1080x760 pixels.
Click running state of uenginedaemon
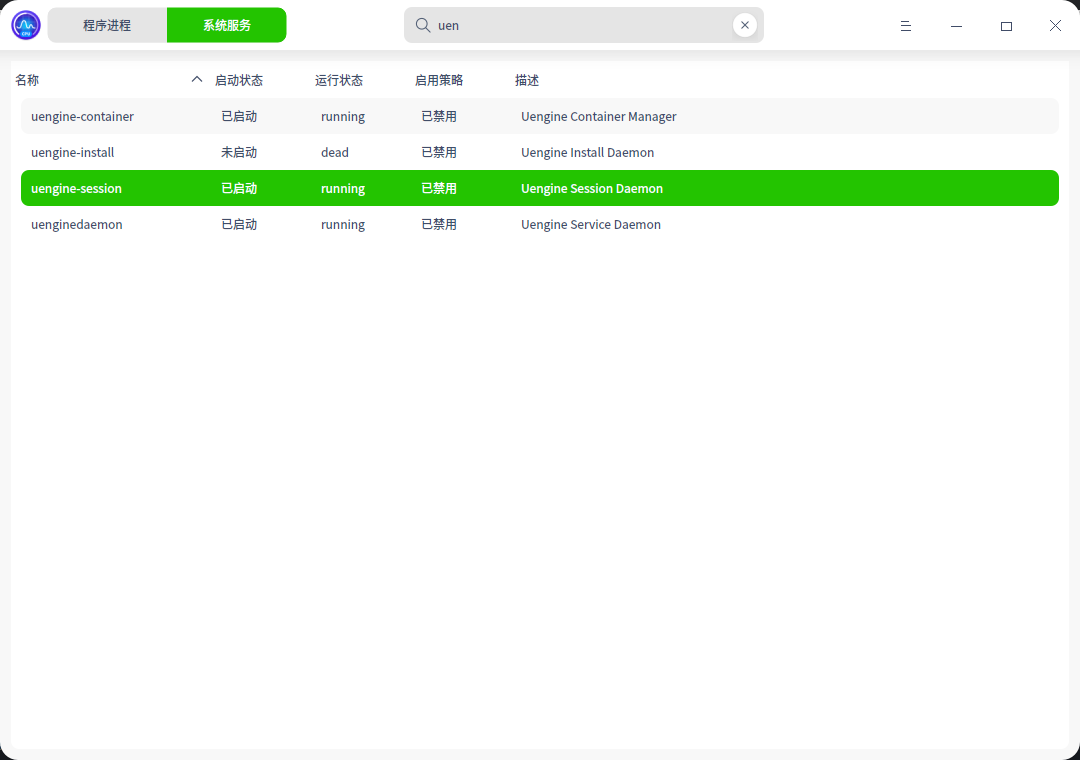(343, 225)
